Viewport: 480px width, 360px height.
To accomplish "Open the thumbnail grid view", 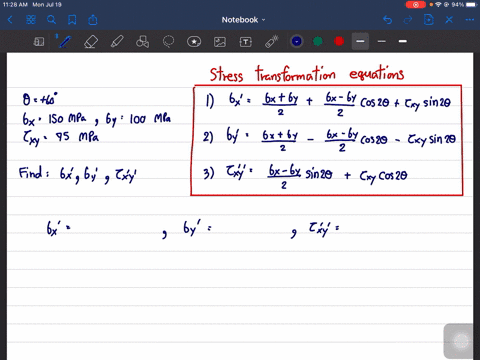I will pos(31,20).
